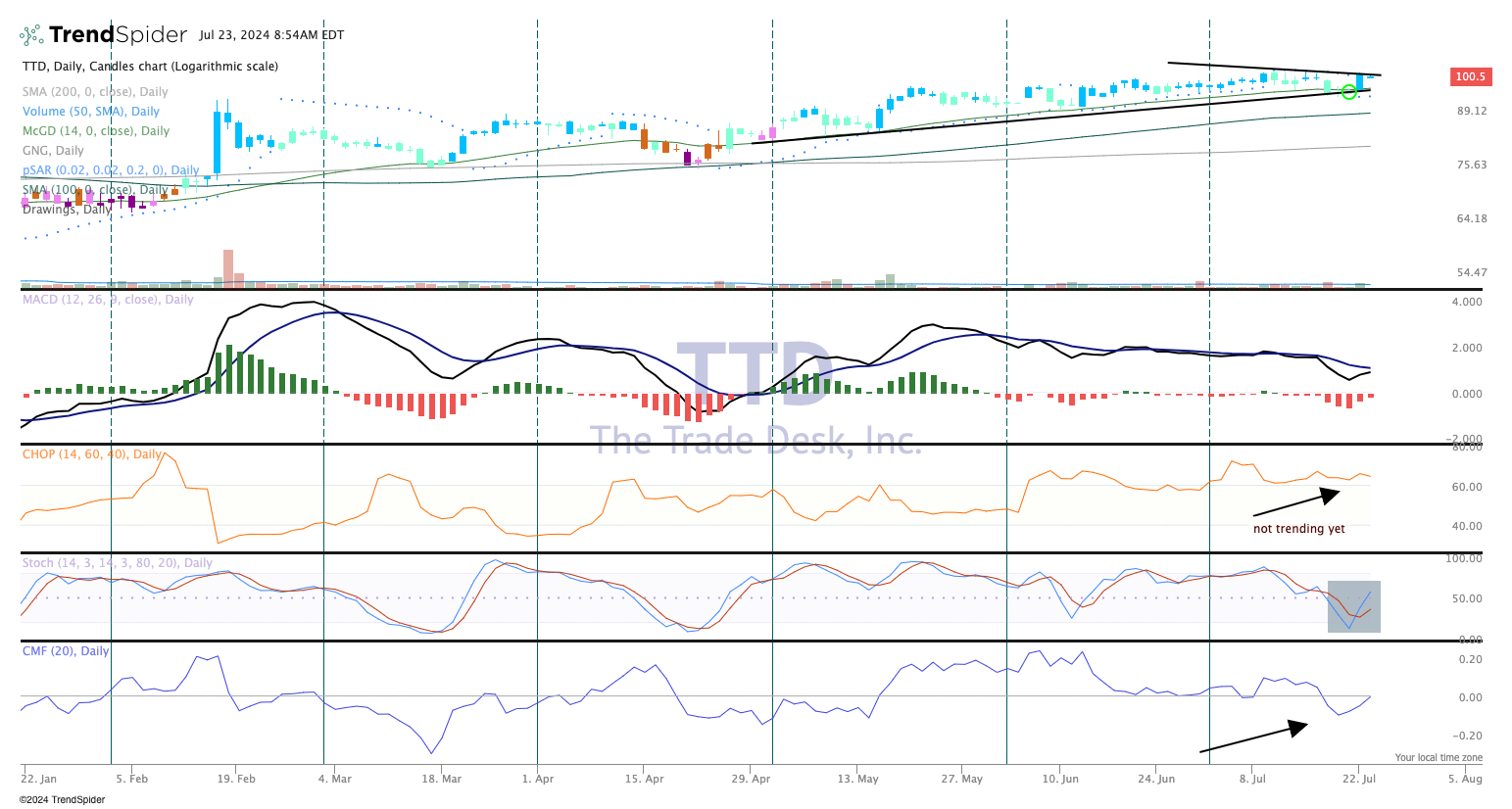Select the CHOP (14, 60, 40) panel label
The image size is (1512, 809).
(x=92, y=454)
